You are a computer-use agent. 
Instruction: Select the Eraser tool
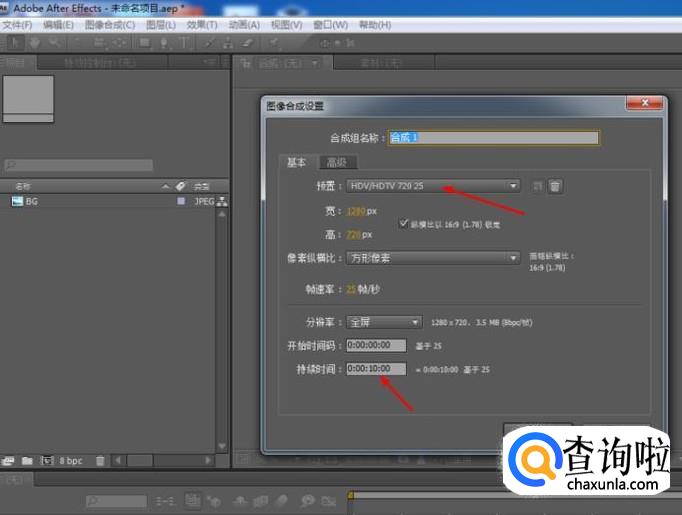click(x=248, y=43)
